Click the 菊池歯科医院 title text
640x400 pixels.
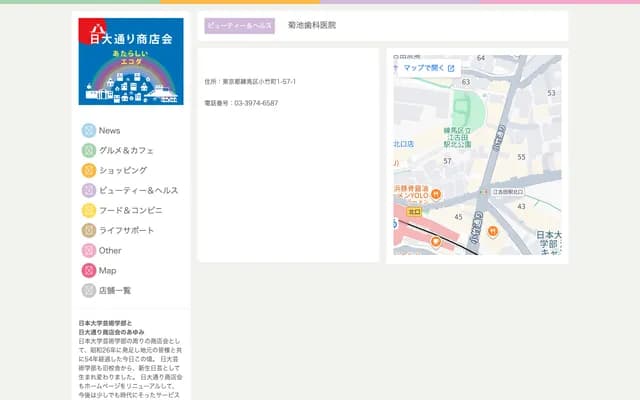[x=312, y=25]
